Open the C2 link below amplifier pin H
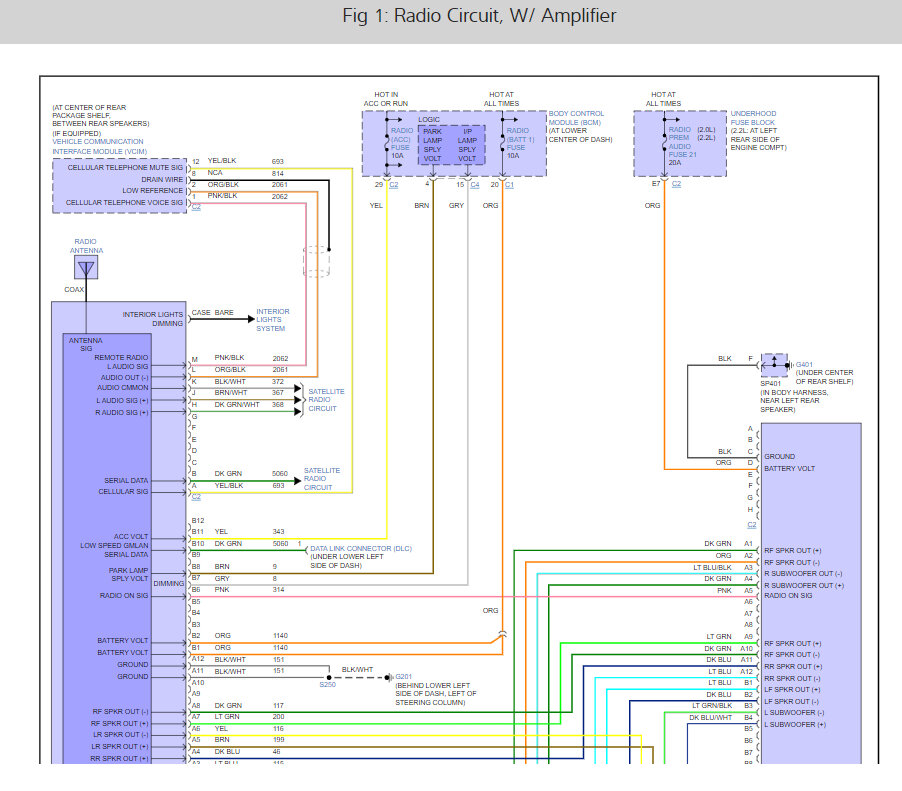 pyautogui.click(x=752, y=525)
